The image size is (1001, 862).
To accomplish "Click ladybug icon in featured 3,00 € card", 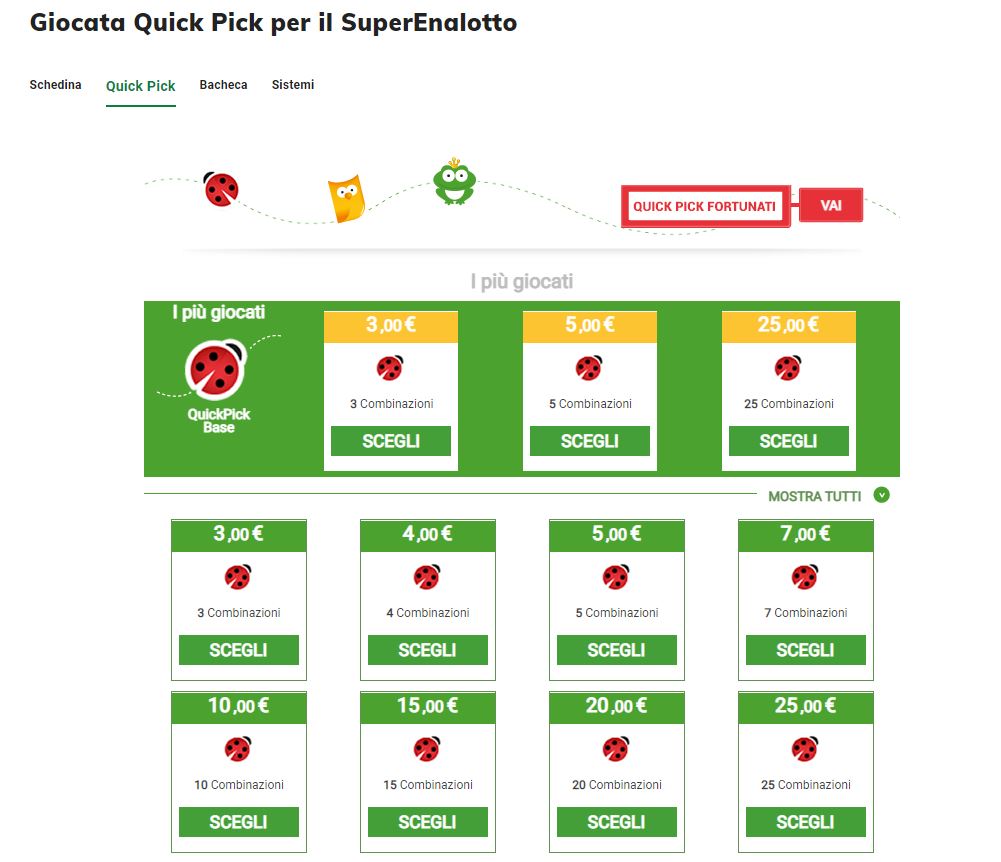I will (390, 368).
